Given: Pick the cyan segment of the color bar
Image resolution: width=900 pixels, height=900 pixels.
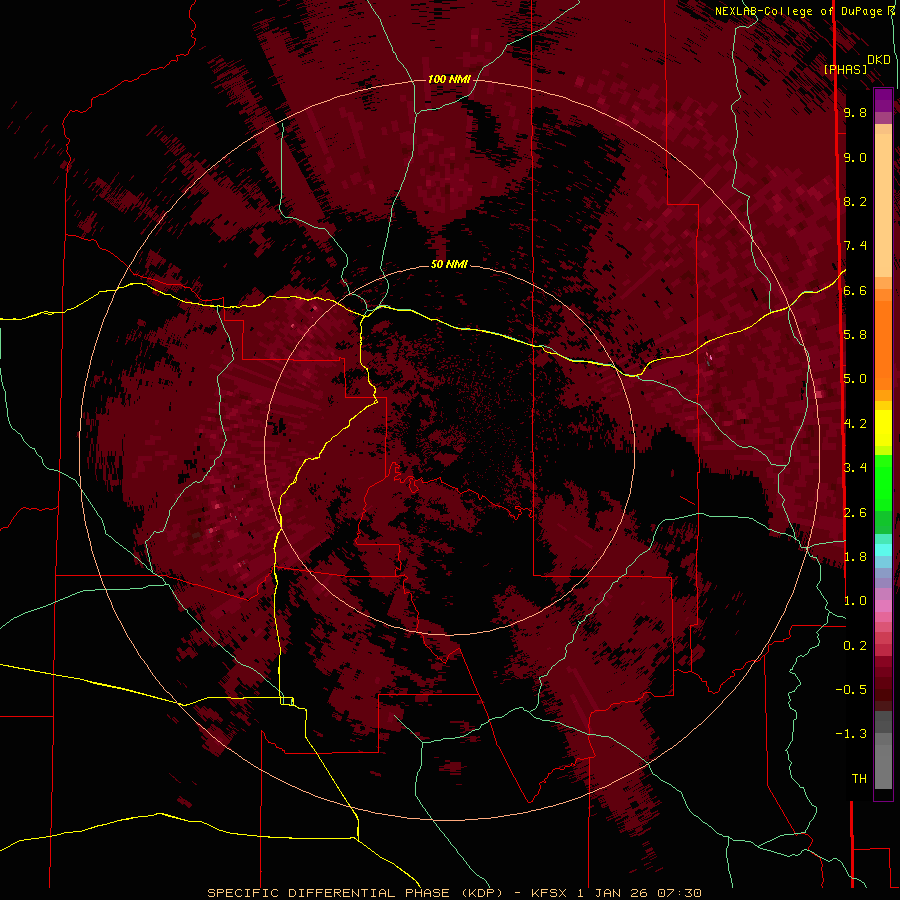Looking at the screenshot, I should click(x=883, y=549).
